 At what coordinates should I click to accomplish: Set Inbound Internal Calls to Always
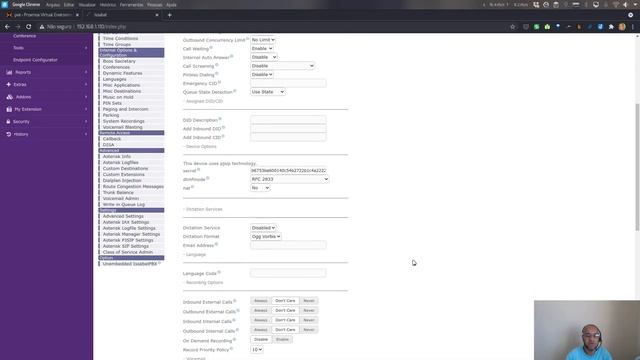click(260, 320)
